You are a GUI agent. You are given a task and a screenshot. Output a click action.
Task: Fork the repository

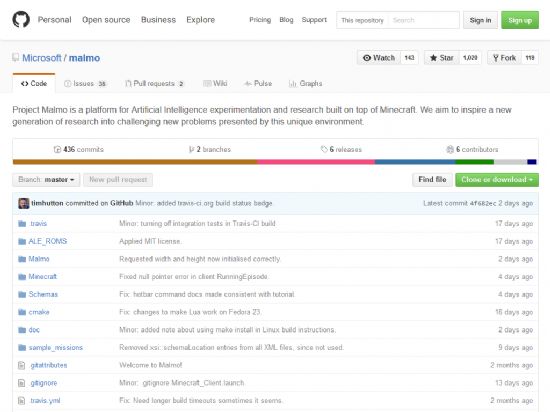click(504, 58)
